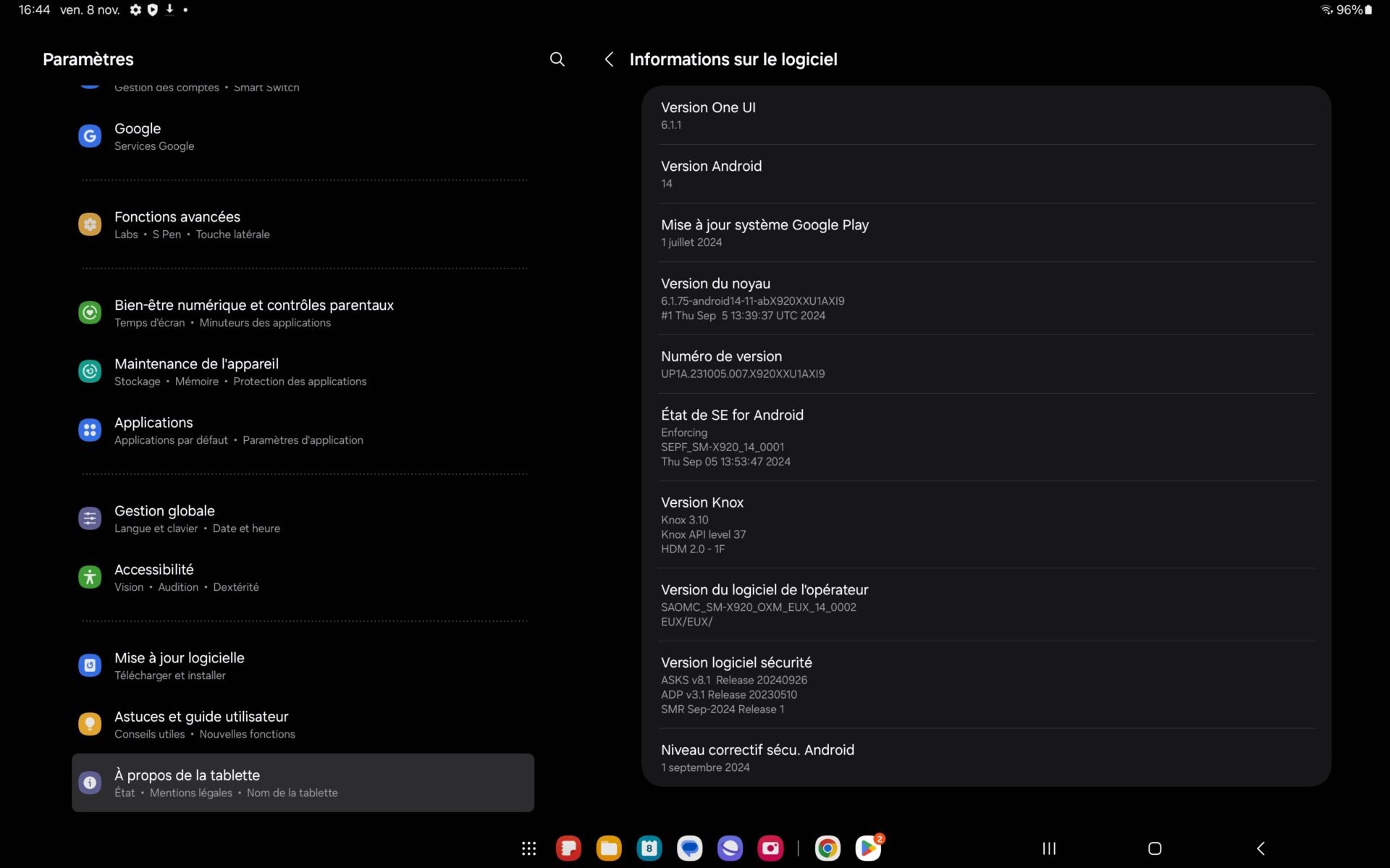The height and width of the screenshot is (868, 1390).
Task: Open Applications settings entry
Action: pos(303,430)
